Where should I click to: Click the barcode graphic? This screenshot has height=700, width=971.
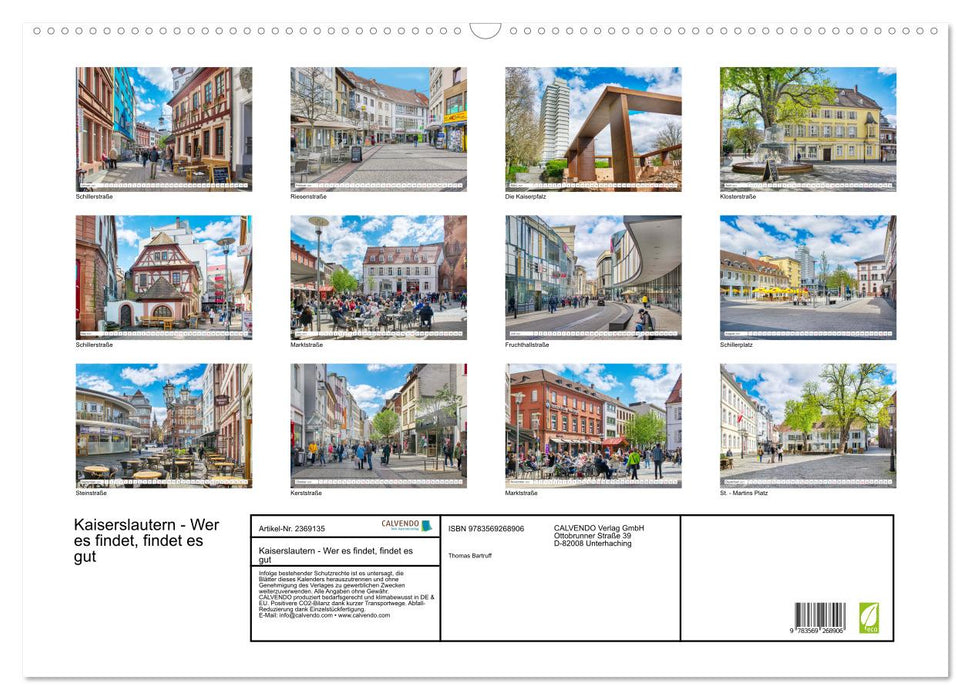coord(820,615)
